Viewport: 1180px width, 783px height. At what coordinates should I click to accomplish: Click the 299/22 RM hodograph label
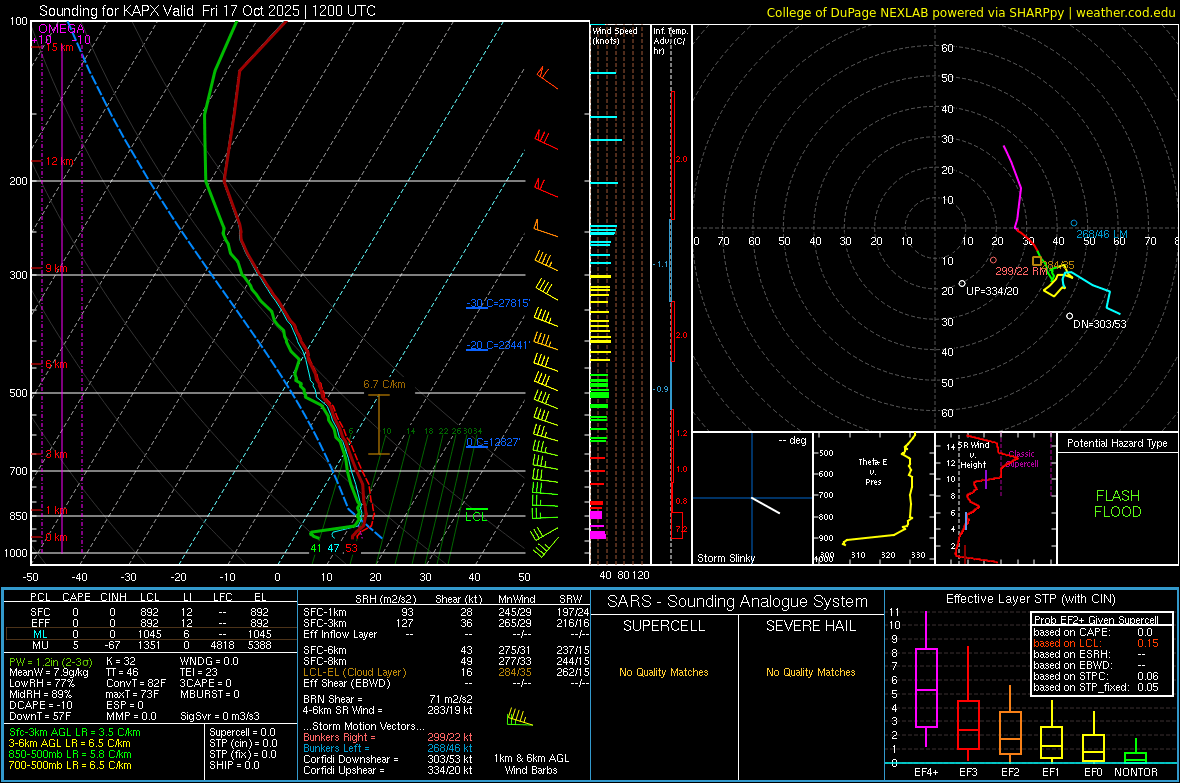point(1022,271)
